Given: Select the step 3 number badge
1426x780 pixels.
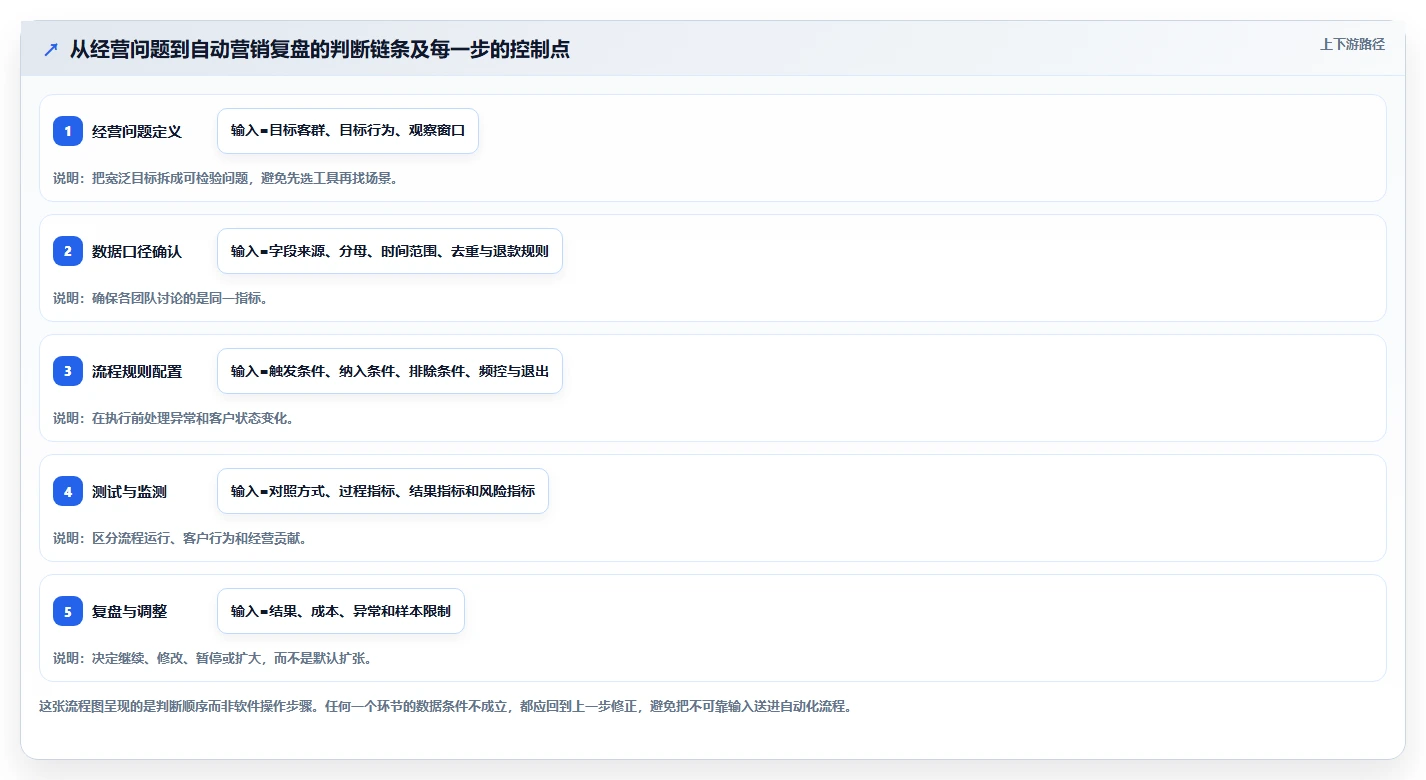Looking at the screenshot, I should click(x=68, y=371).
